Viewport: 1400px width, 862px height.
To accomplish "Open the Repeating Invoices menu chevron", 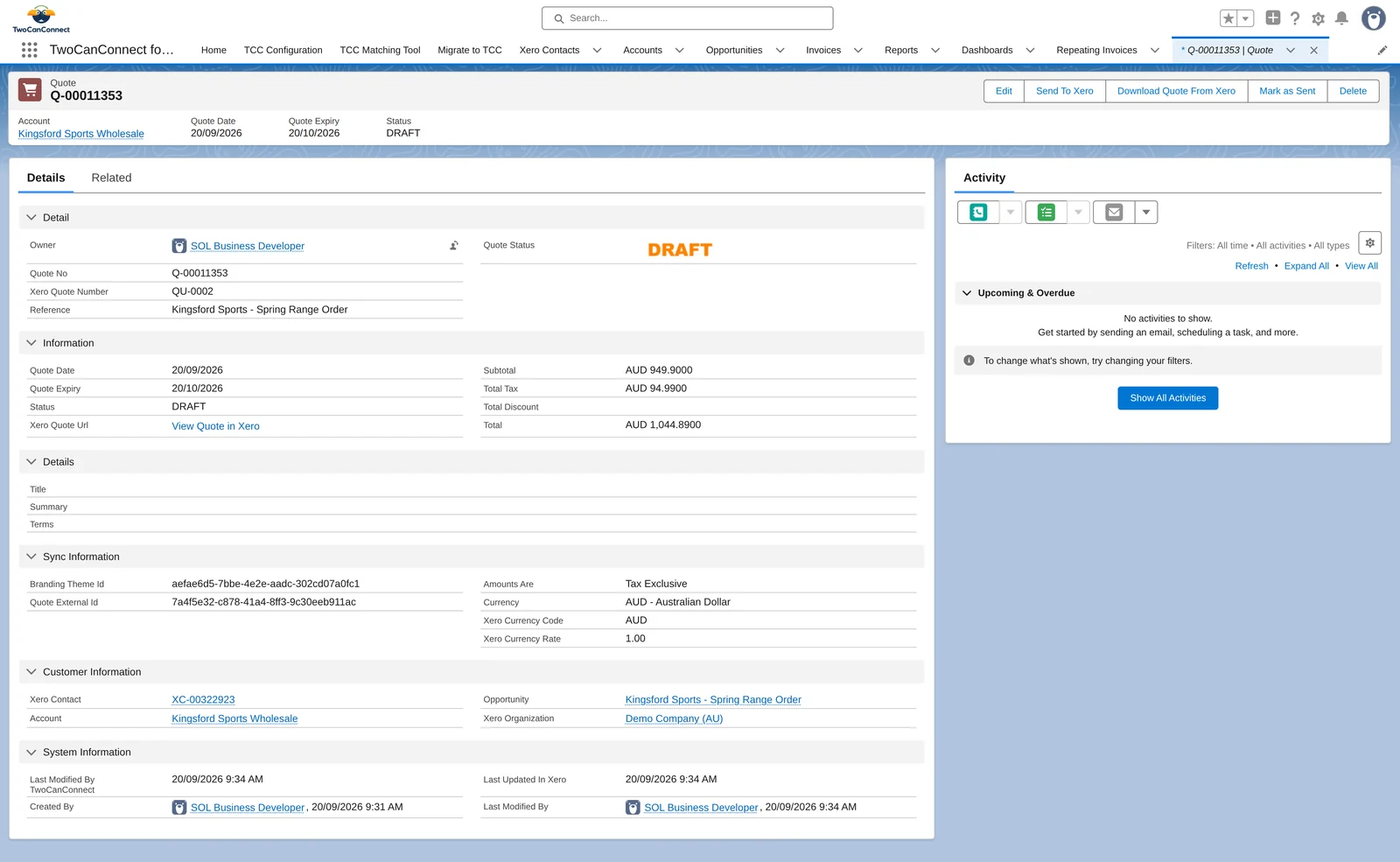I will [1154, 51].
